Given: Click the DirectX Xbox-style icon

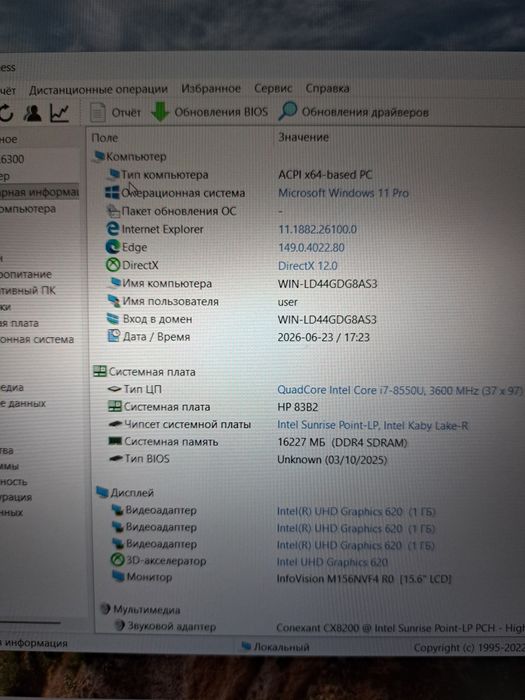Looking at the screenshot, I should pos(113,265).
